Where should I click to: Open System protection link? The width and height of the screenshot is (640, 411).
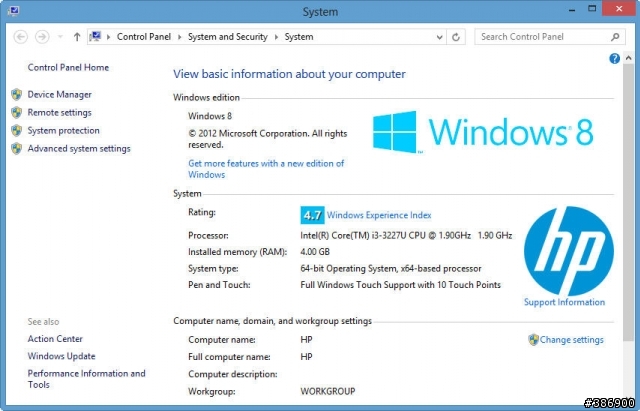tap(64, 130)
